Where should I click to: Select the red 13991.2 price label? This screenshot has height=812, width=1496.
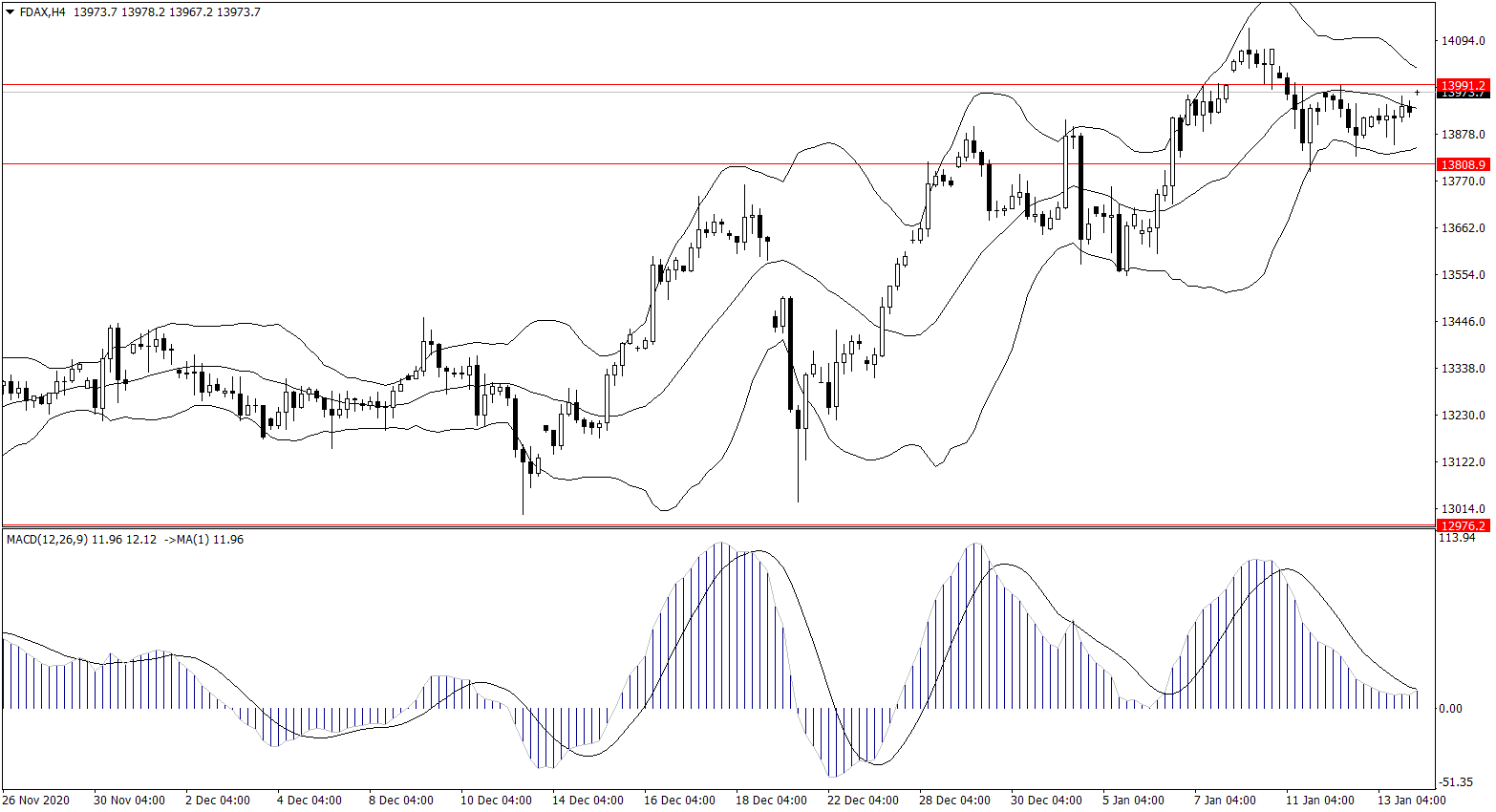[x=1463, y=85]
